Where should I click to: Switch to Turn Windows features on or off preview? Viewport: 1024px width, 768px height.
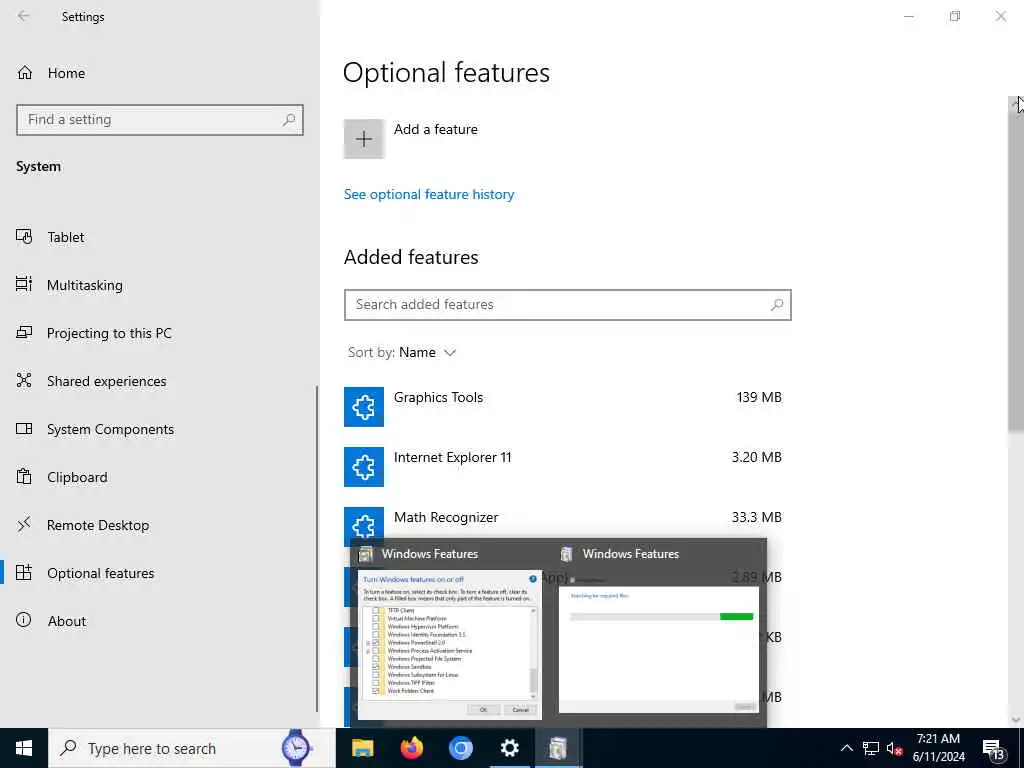pyautogui.click(x=450, y=645)
